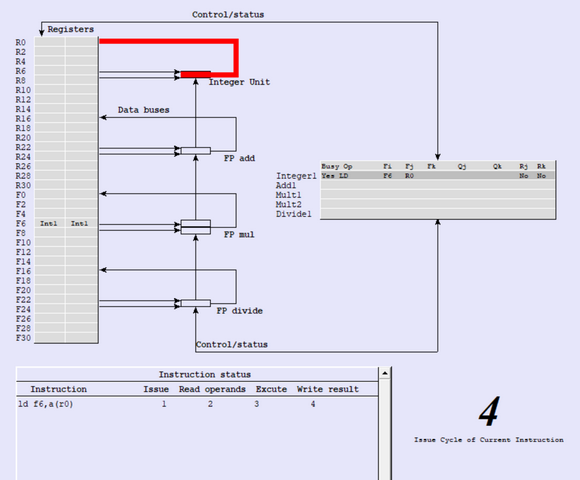The width and height of the screenshot is (580, 480).
Task: Click the 'Fk' column header
Action: click(432, 166)
